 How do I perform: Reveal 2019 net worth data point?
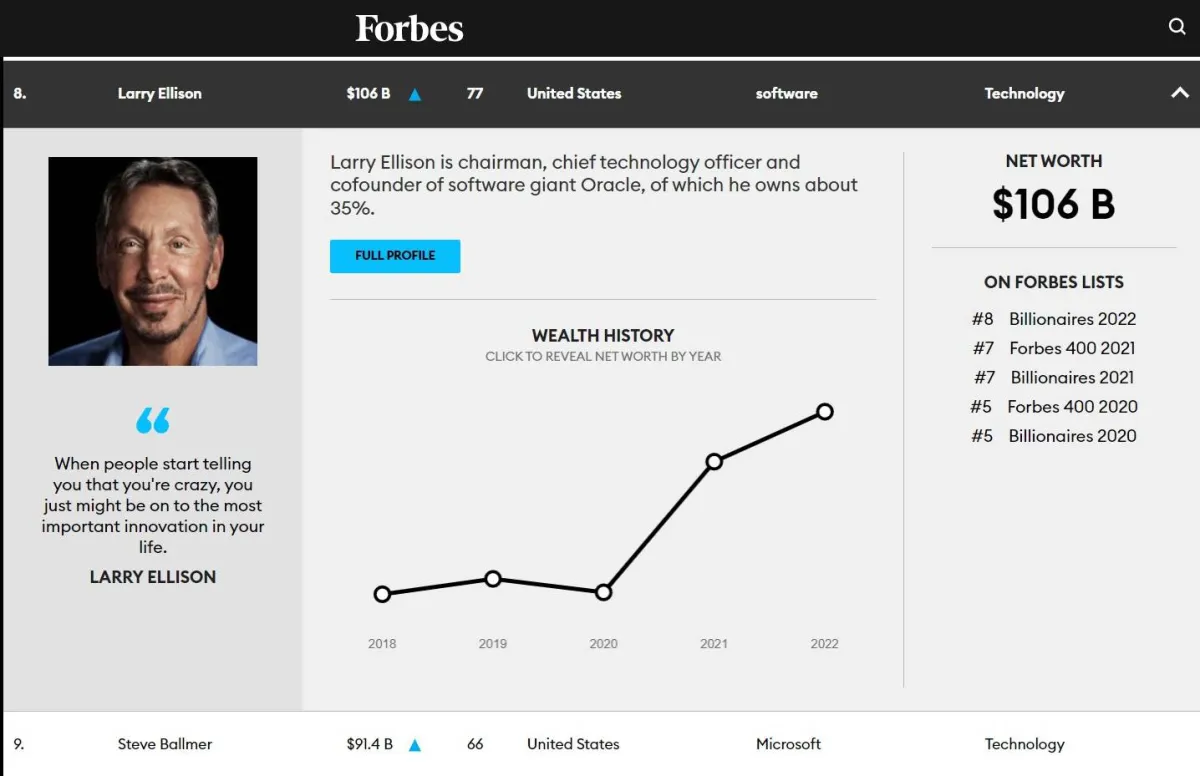493,579
